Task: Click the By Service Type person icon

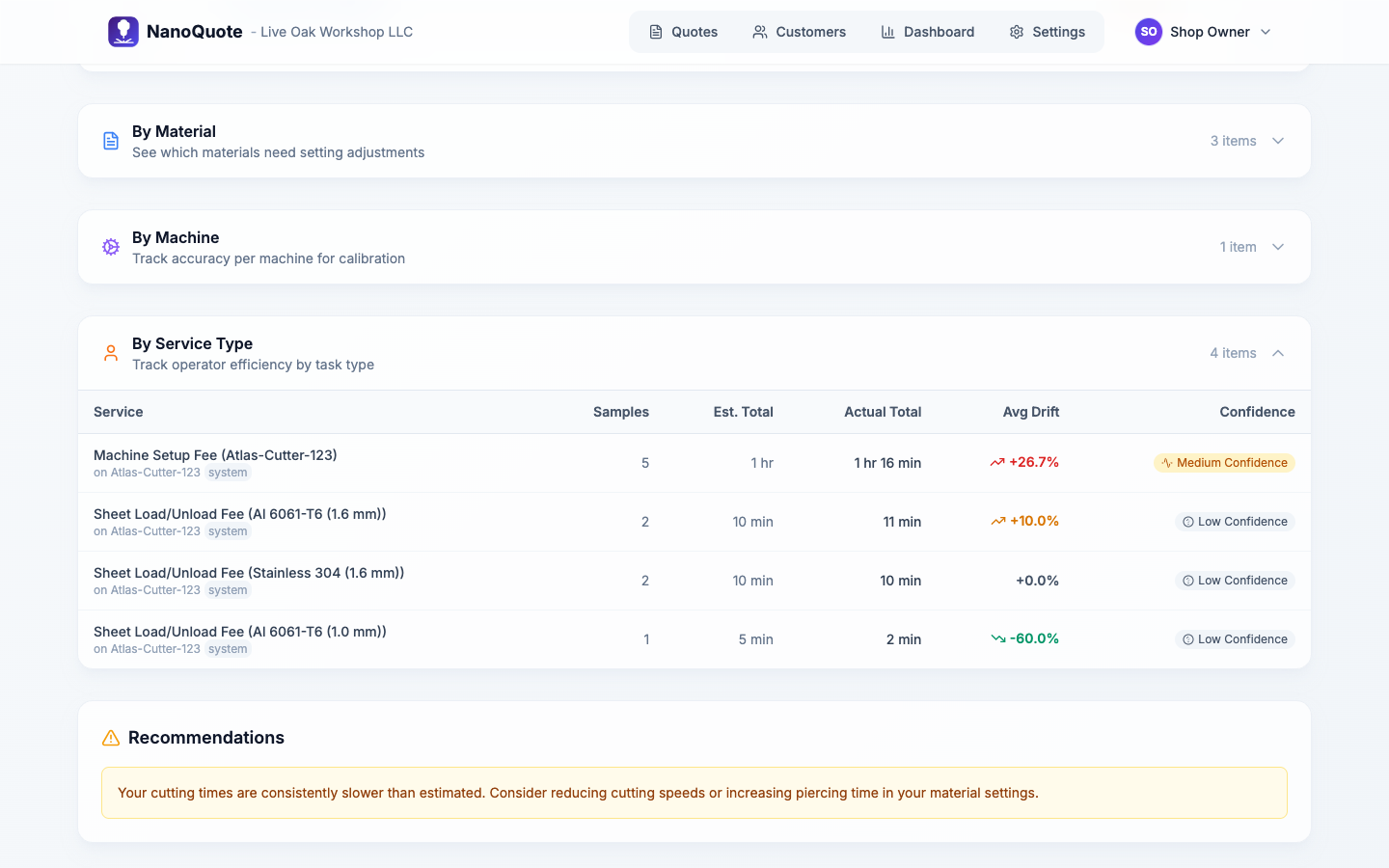Action: click(111, 353)
